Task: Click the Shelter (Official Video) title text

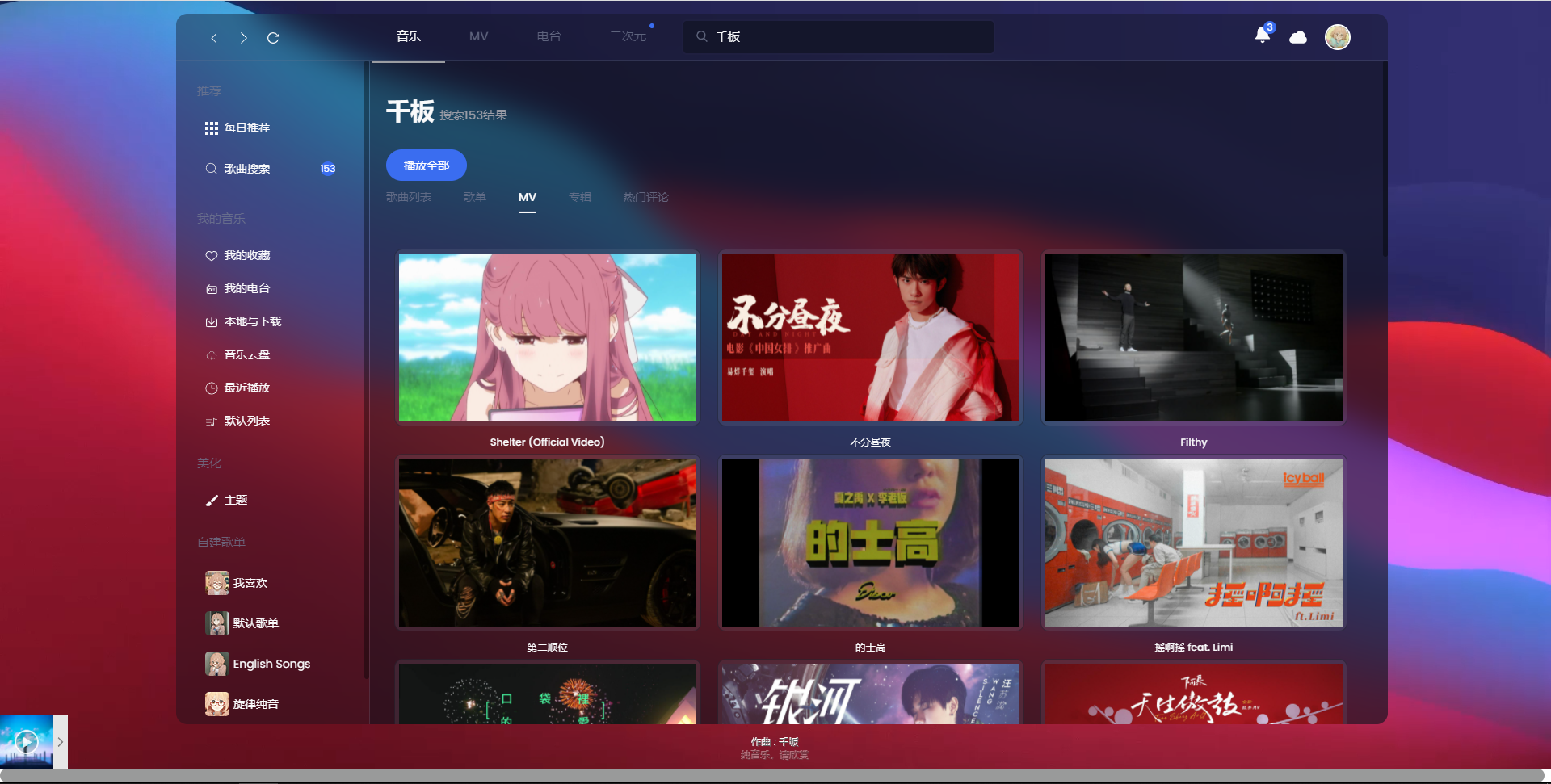Action: pos(548,442)
